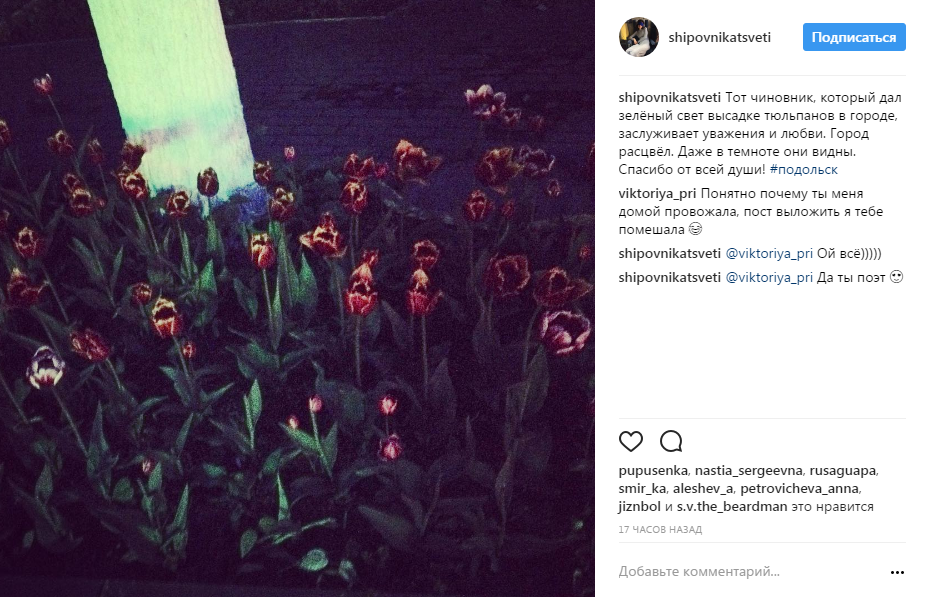This screenshot has width=926, height=597.
Task: Focus the Добавьте комментарий input field
Action: (750, 572)
